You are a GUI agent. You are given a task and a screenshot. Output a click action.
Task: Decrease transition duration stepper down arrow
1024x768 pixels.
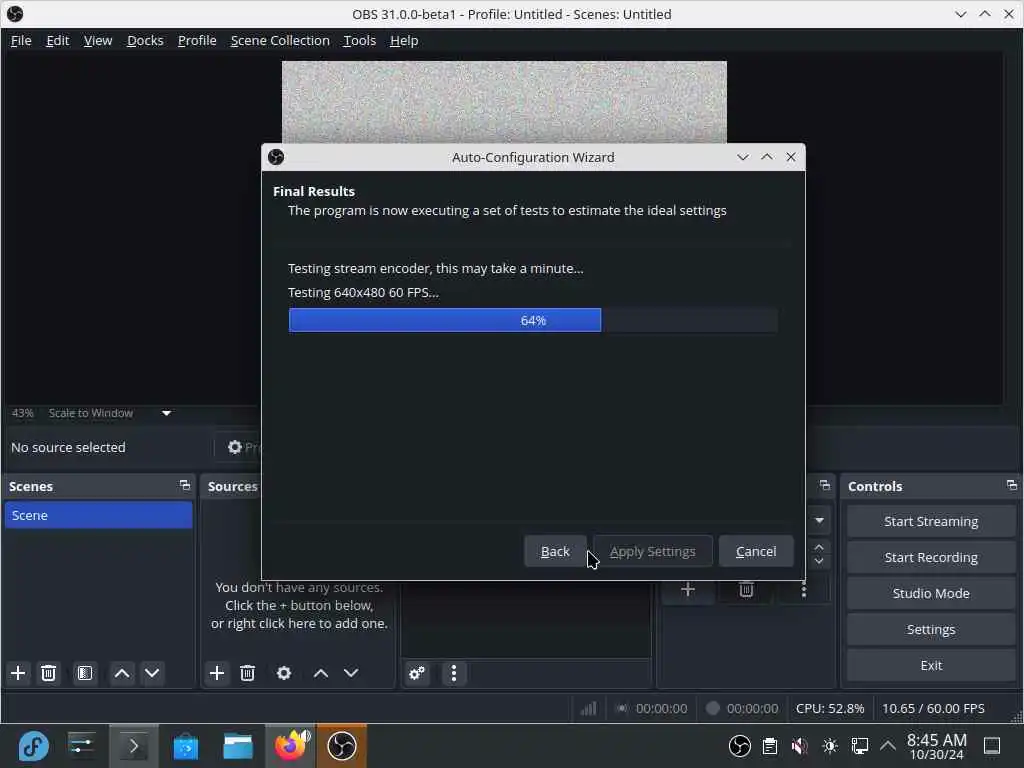819,561
